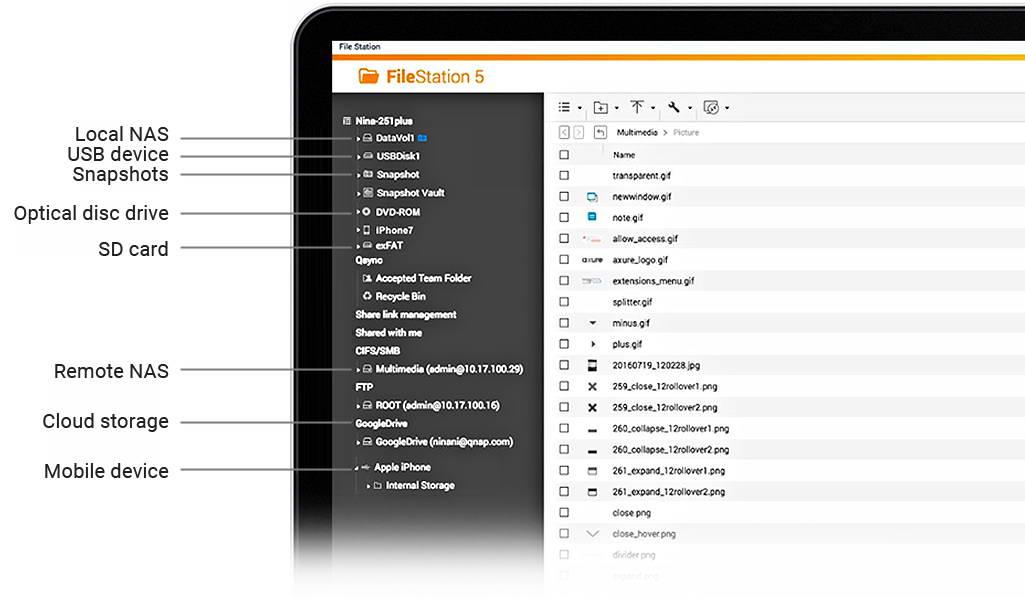Open the remote mount dropdown arrow
1025x600 pixels.
727,108
